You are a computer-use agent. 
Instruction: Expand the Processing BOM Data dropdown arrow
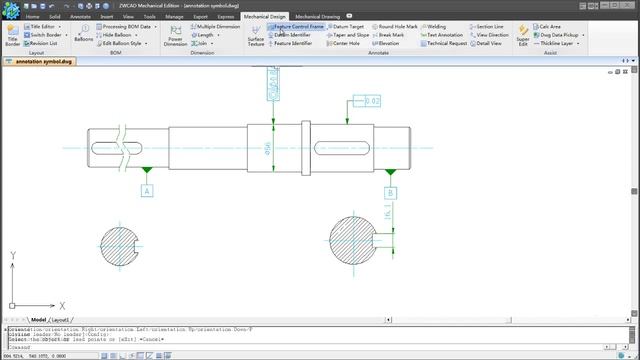click(x=156, y=27)
